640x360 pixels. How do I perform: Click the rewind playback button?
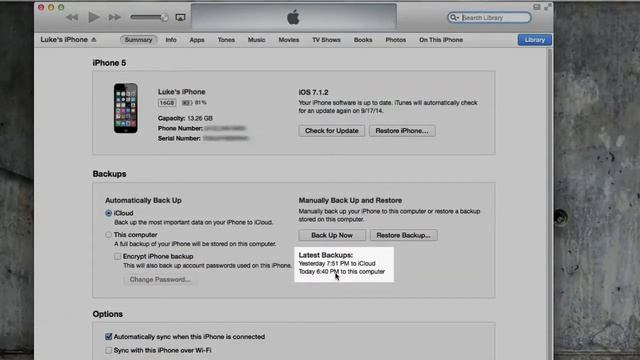pos(72,17)
